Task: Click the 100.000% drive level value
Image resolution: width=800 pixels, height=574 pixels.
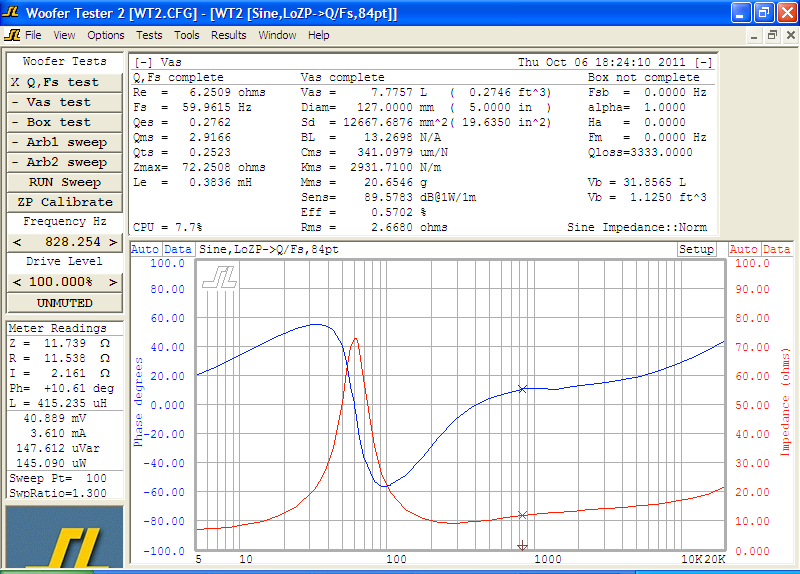Action: coord(61,282)
